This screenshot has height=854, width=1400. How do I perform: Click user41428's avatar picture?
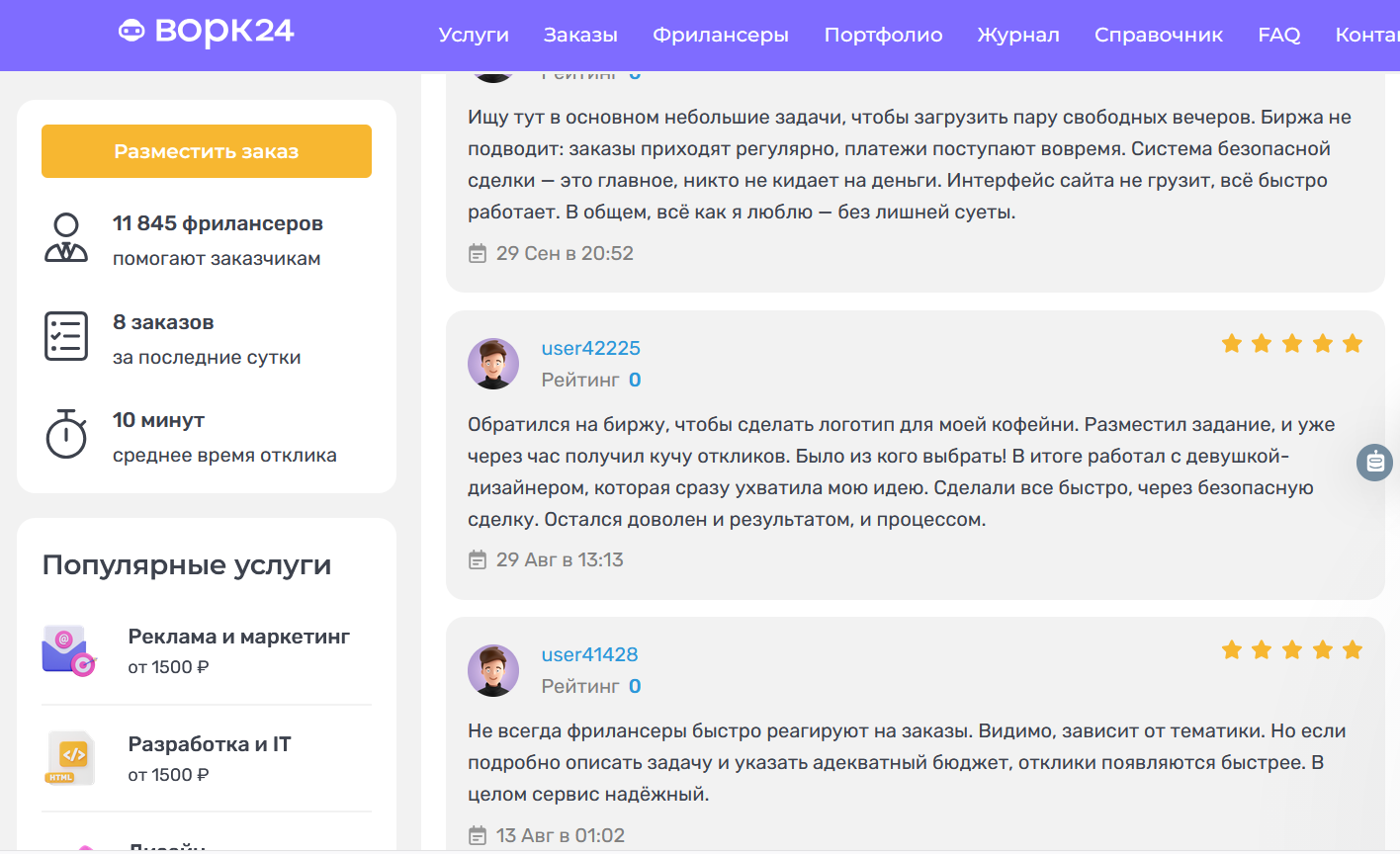493,670
